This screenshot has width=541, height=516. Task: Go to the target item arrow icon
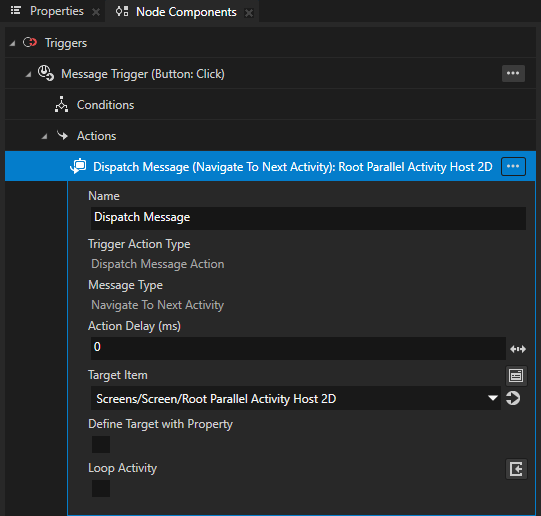coord(513,398)
